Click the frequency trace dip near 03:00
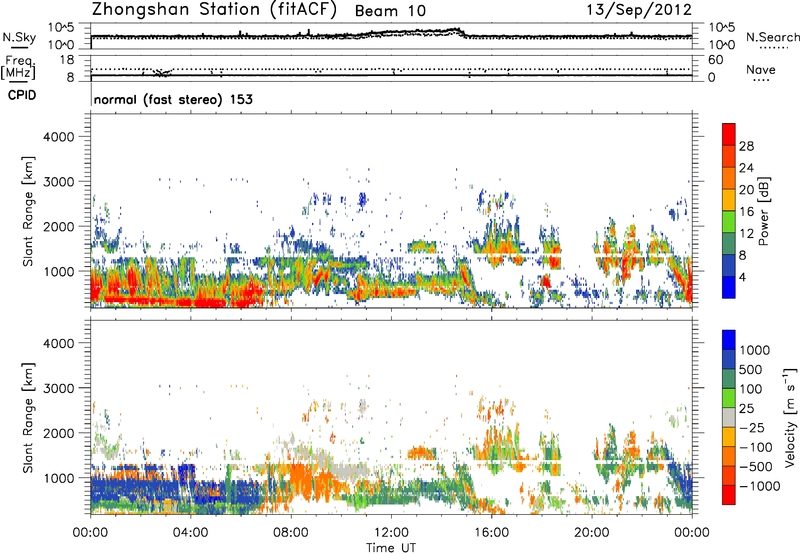Image resolution: width=800 pixels, height=554 pixels. tap(161, 73)
